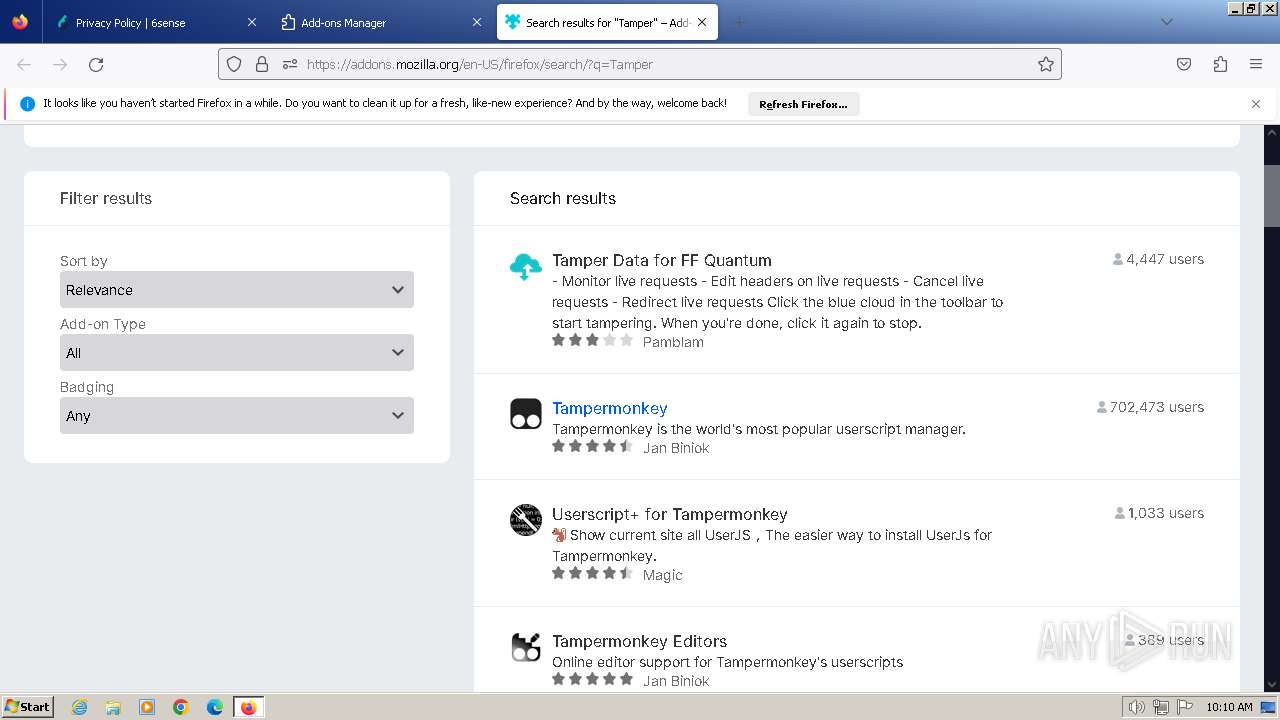The width and height of the screenshot is (1280, 720).
Task: Click the 1,033 users count
Action: click(1159, 513)
